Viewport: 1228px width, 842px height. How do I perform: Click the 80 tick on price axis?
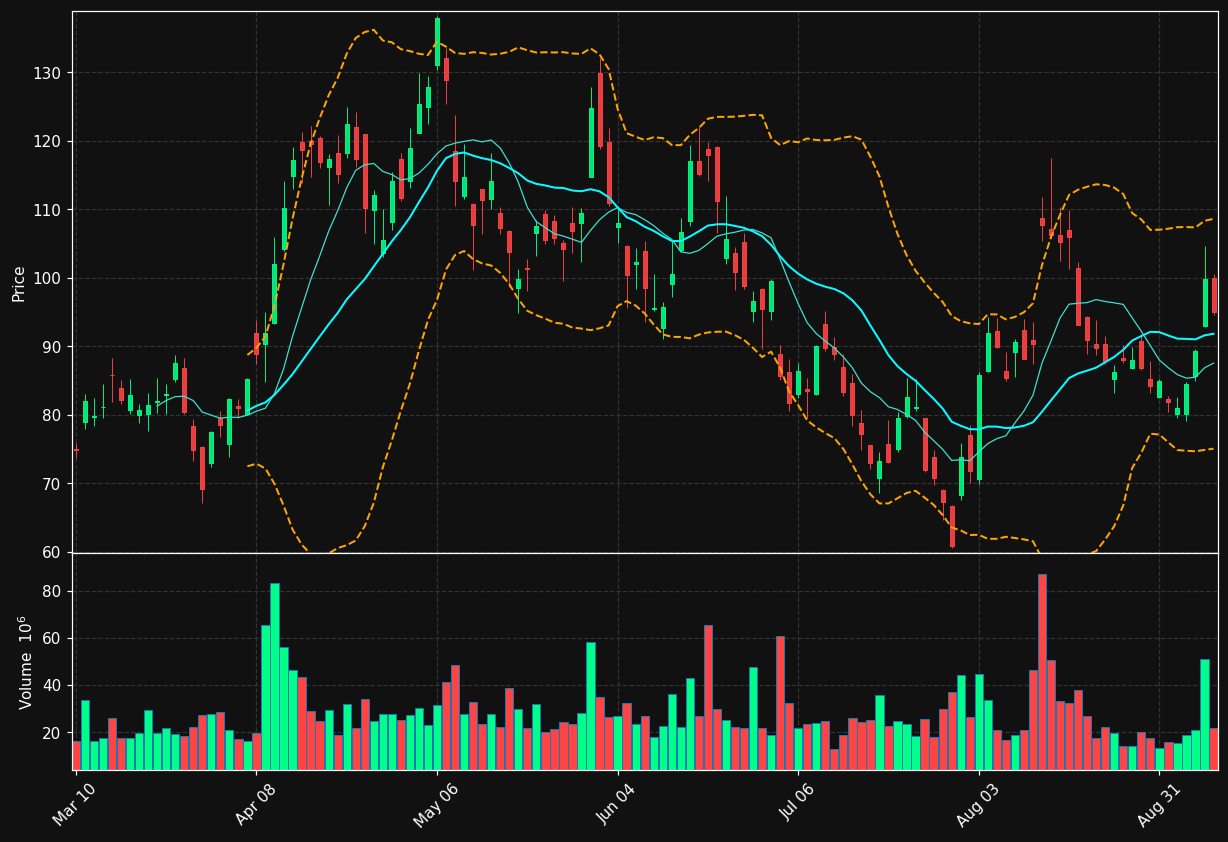point(51,416)
